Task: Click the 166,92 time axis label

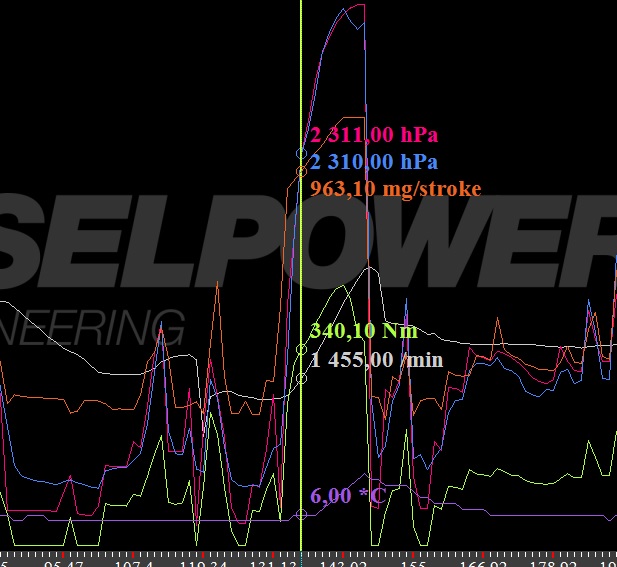Action: 484,563
